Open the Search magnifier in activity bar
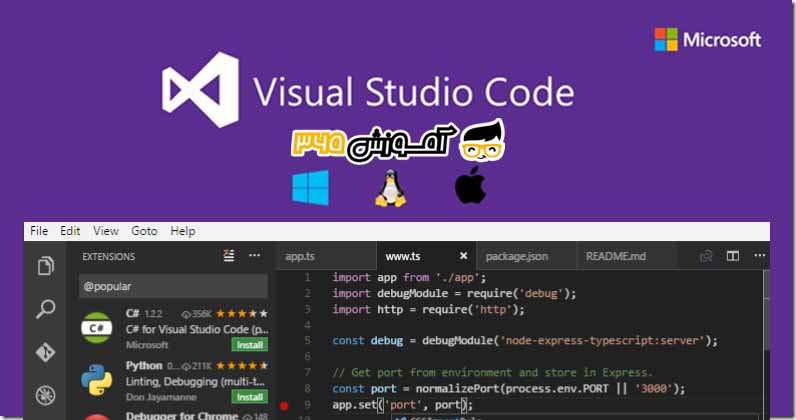 pos(46,308)
